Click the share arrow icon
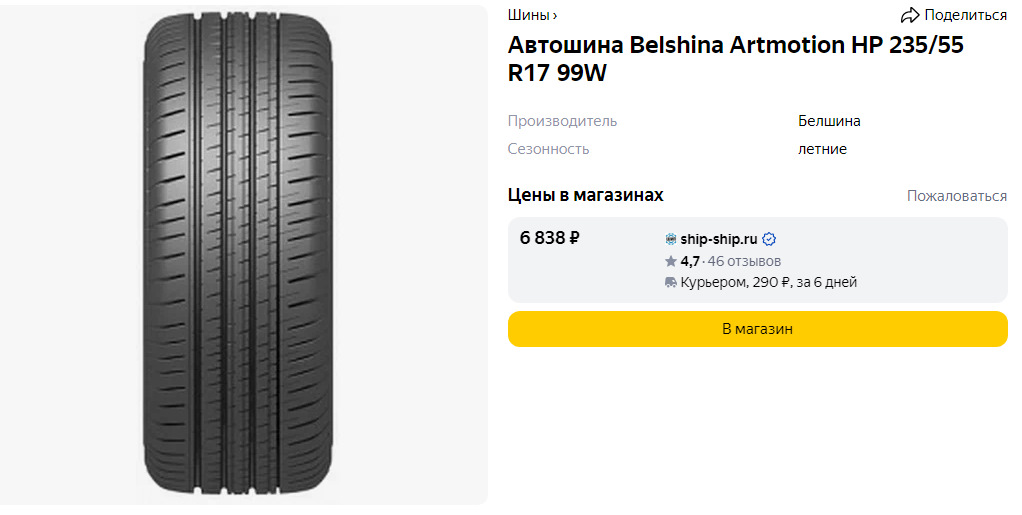Screen dimensions: 1022x515 click(909, 15)
